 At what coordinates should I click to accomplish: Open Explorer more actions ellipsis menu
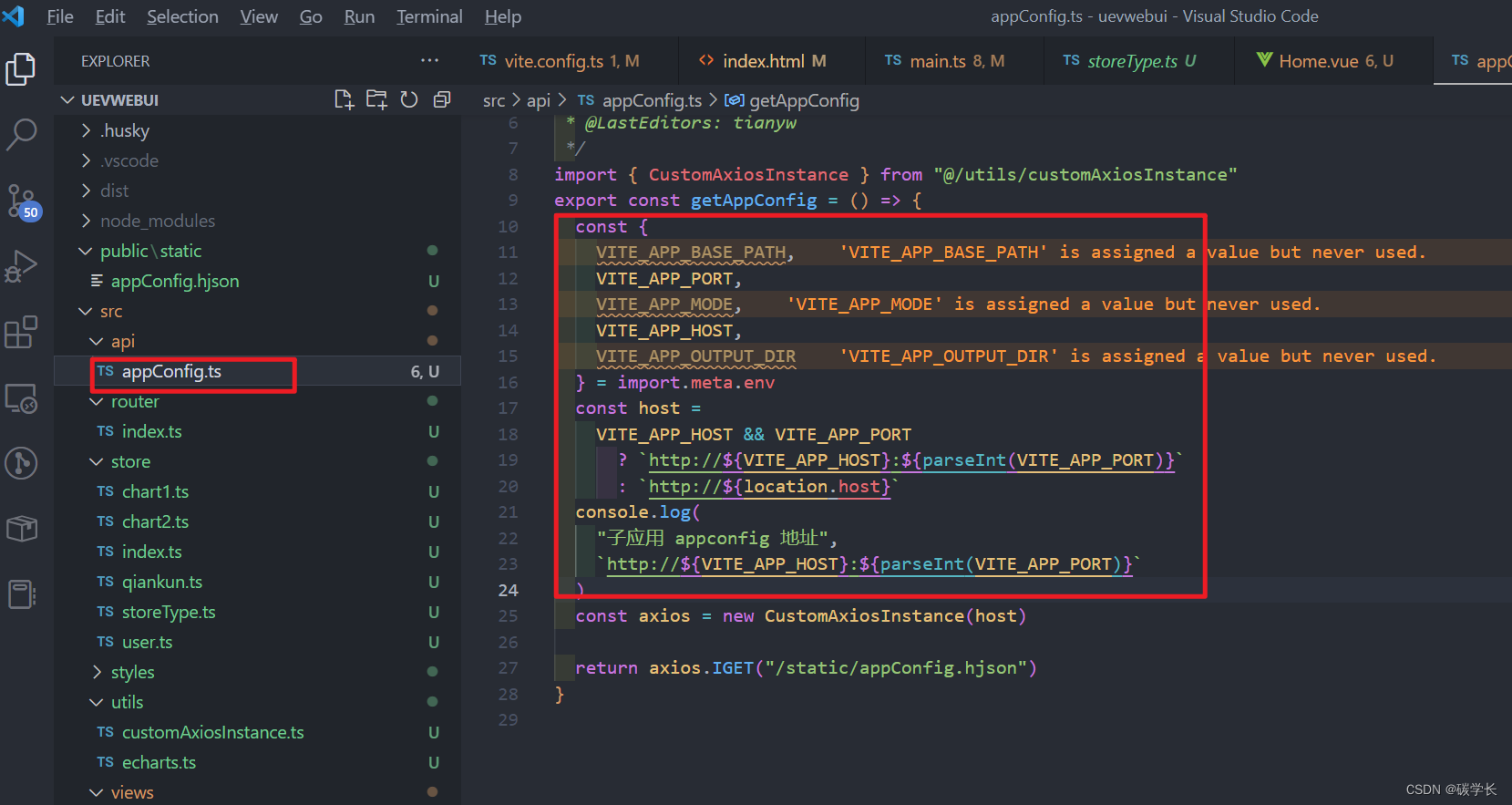(x=429, y=61)
